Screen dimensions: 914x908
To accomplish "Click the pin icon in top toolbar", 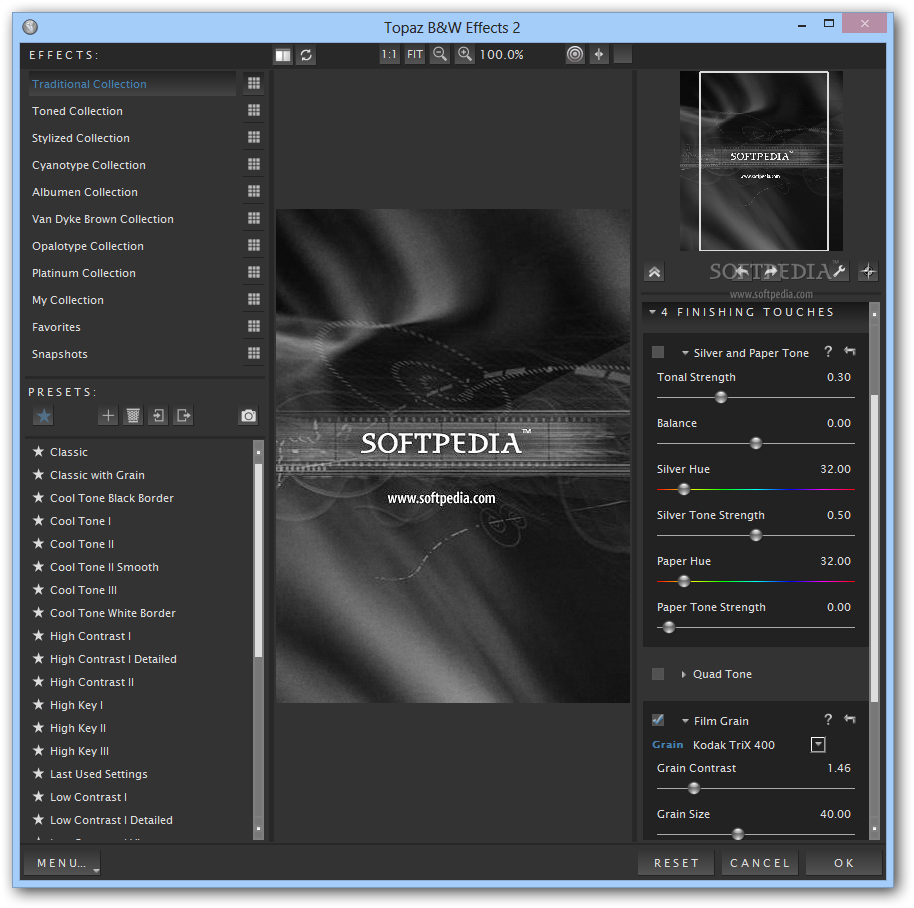I will (599, 54).
